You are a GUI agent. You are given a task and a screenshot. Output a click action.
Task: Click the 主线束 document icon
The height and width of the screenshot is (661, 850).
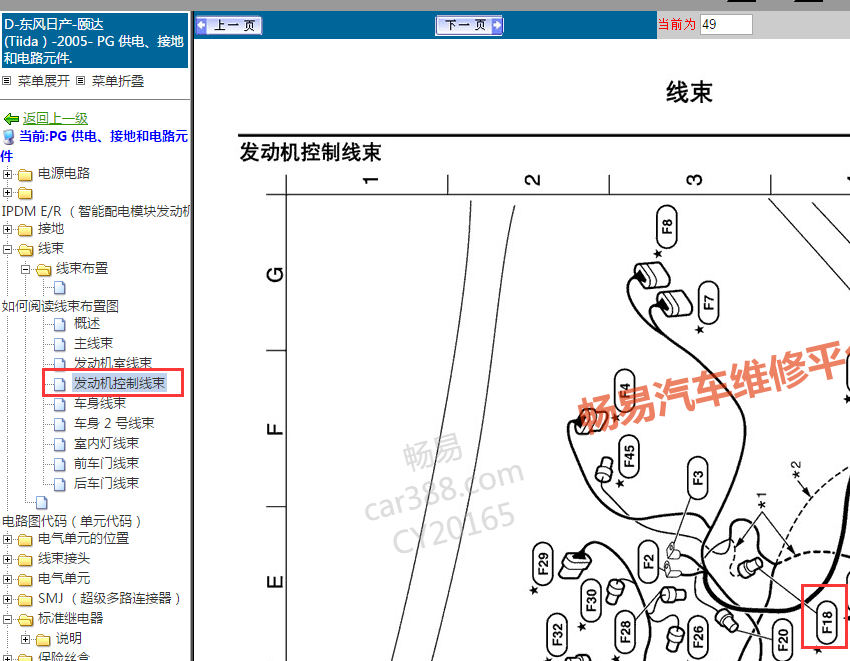(x=60, y=344)
